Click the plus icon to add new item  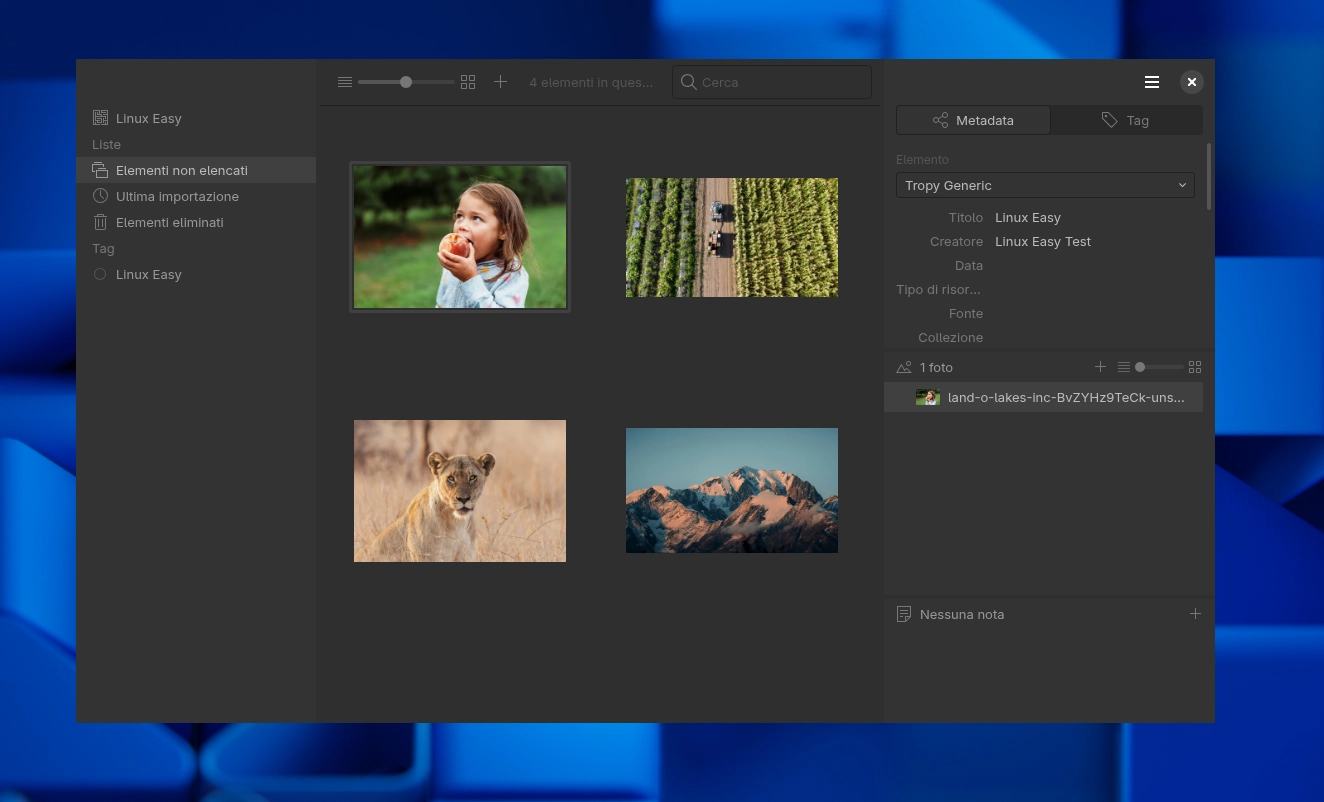pyautogui.click(x=501, y=82)
